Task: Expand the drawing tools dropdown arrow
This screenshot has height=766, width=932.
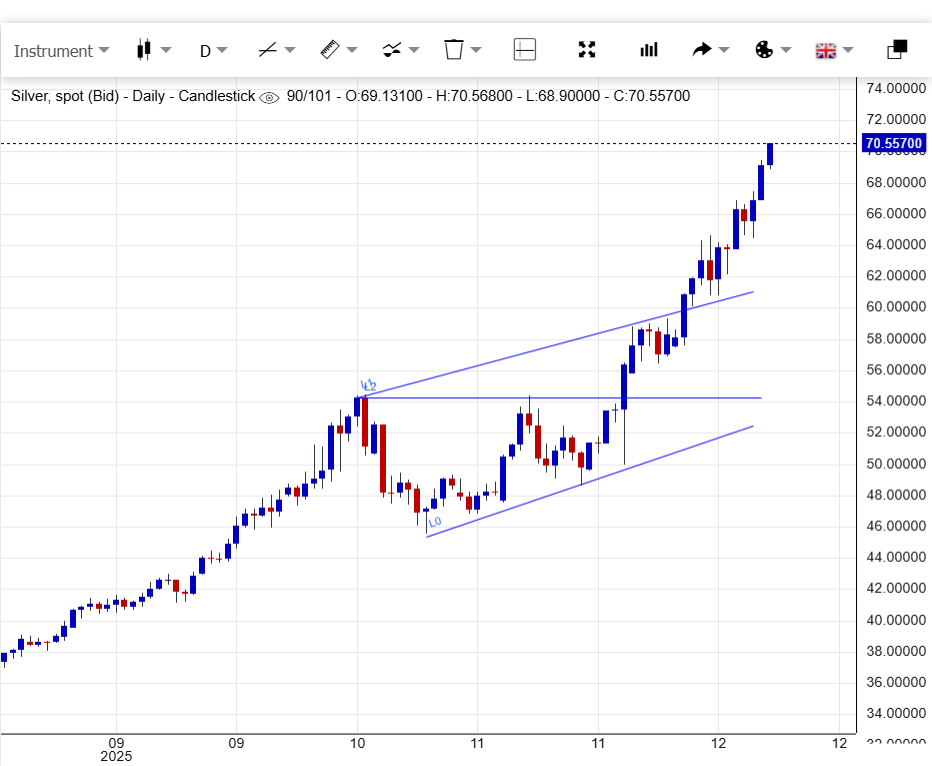Action: tap(290, 50)
